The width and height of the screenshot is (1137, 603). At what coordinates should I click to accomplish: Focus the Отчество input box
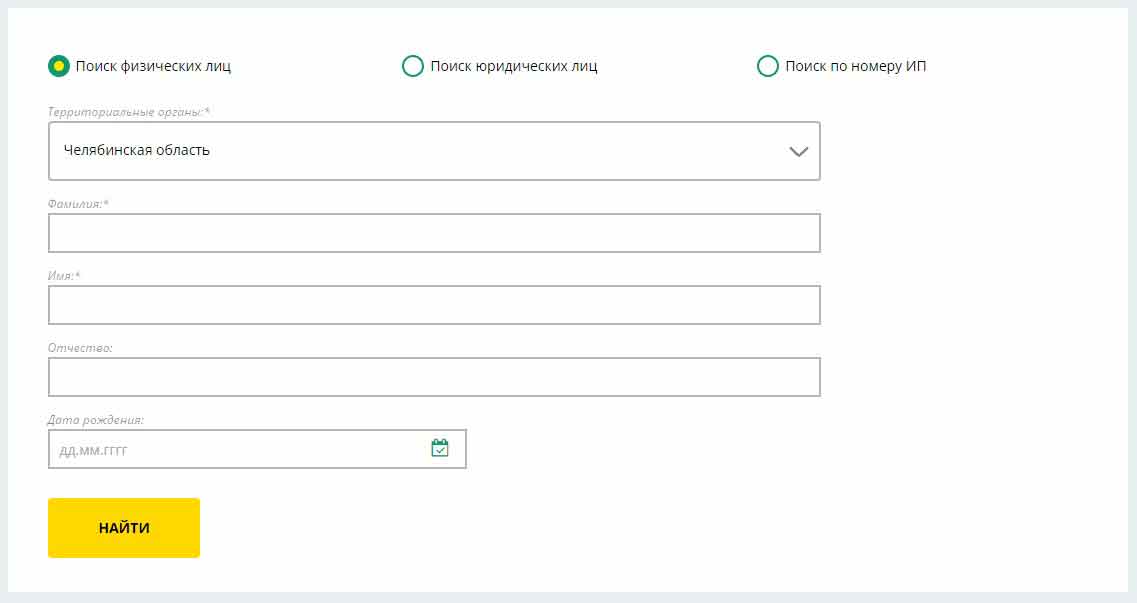[434, 377]
